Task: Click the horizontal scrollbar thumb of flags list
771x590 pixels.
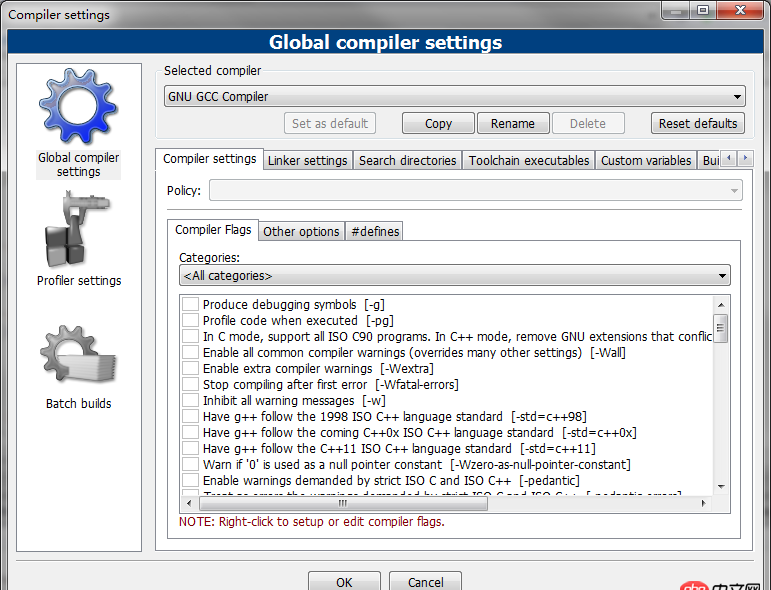Action: [x=343, y=503]
